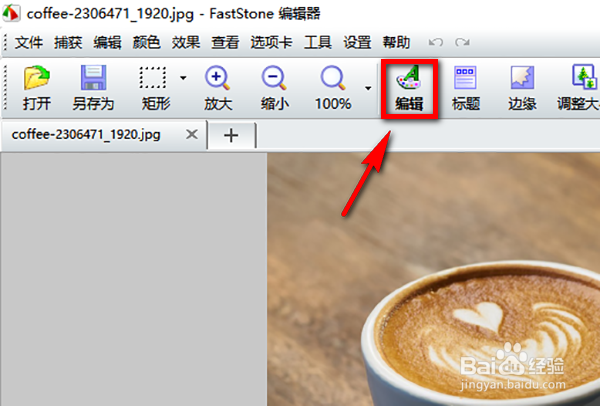The image size is (600, 406).
Task: Open the 设置 menu
Action: 357,42
